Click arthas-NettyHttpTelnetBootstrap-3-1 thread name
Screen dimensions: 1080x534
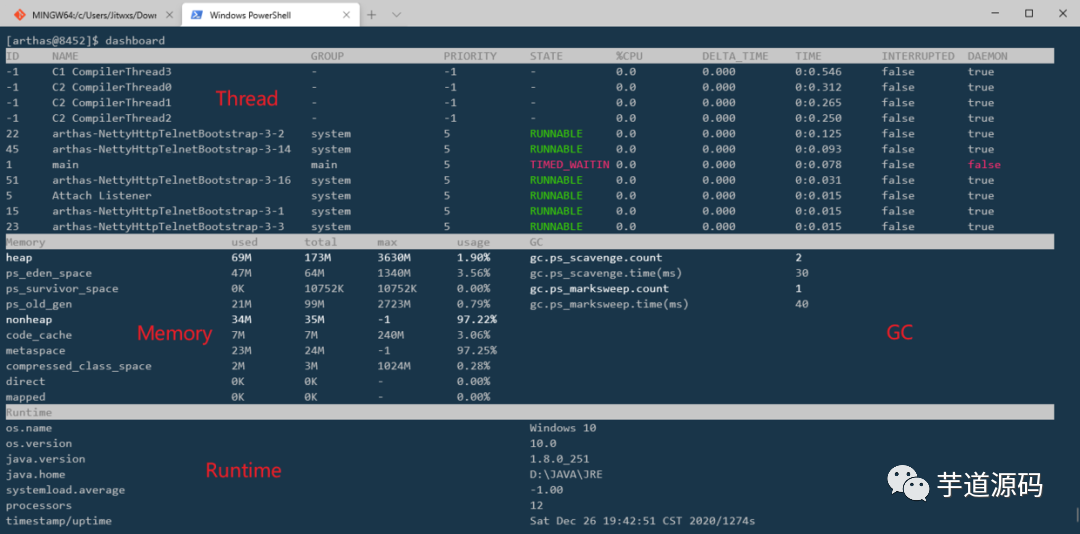click(168, 211)
